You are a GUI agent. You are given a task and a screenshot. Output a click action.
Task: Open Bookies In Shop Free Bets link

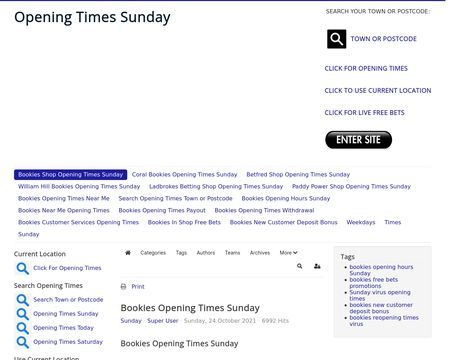click(184, 222)
